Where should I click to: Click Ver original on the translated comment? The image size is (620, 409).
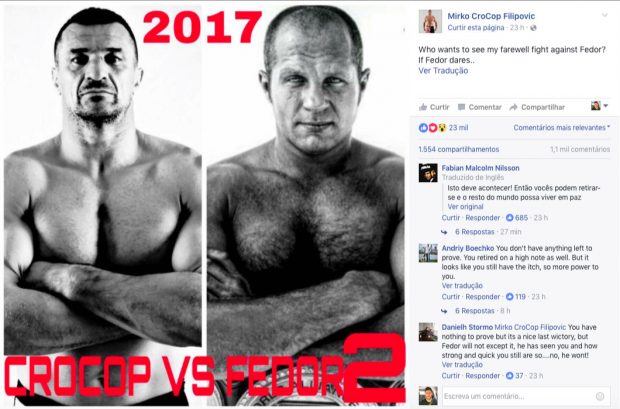(465, 206)
